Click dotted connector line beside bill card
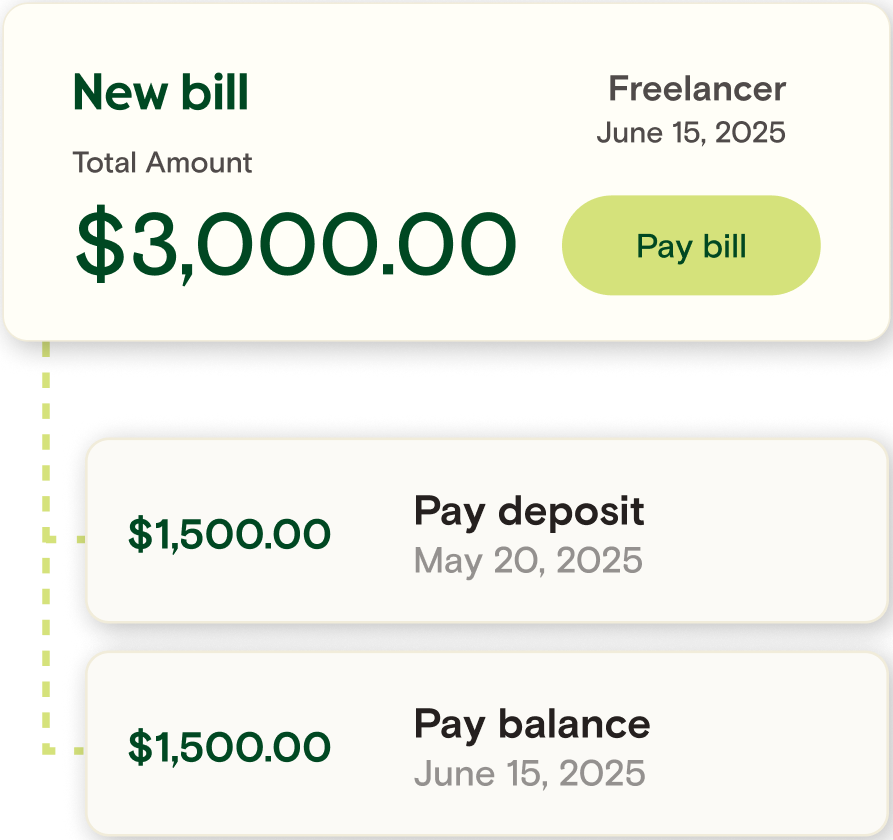This screenshot has width=893, height=840. pyautogui.click(x=46, y=439)
